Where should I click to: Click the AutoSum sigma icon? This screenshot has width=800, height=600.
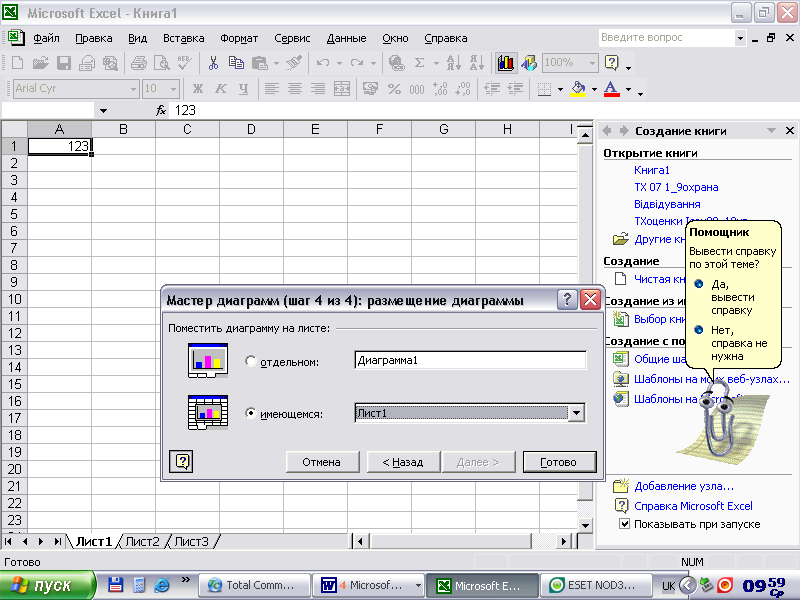coord(419,63)
